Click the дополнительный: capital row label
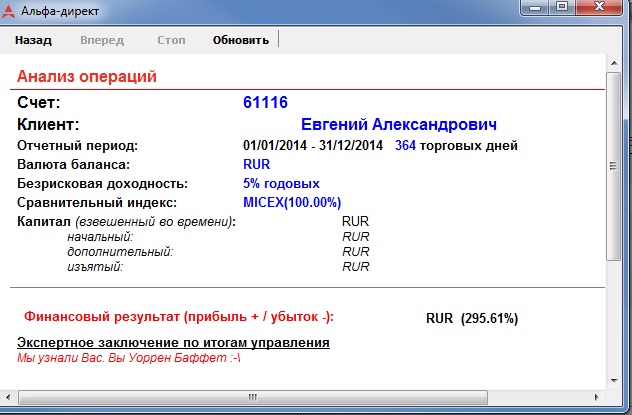Viewport: 632px width, 415px height. (x=120, y=251)
